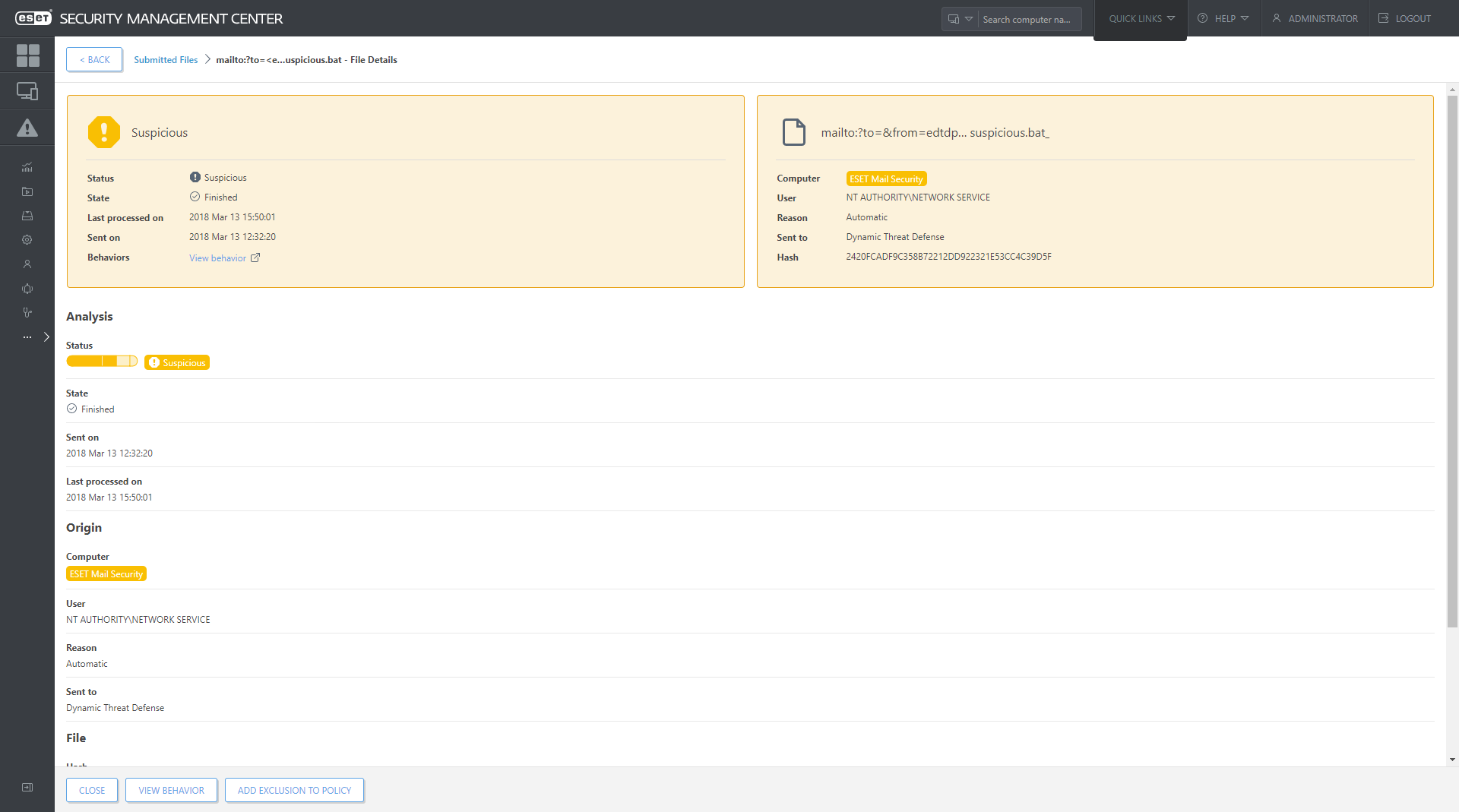Viewport: 1459px width, 812px height.
Task: Click the Administrator user menu
Action: (1315, 19)
